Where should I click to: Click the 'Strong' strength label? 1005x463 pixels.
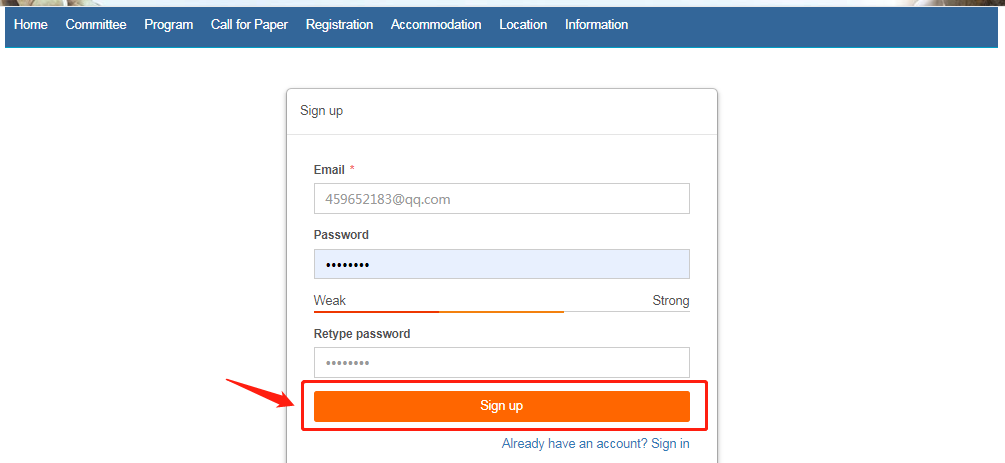point(671,301)
